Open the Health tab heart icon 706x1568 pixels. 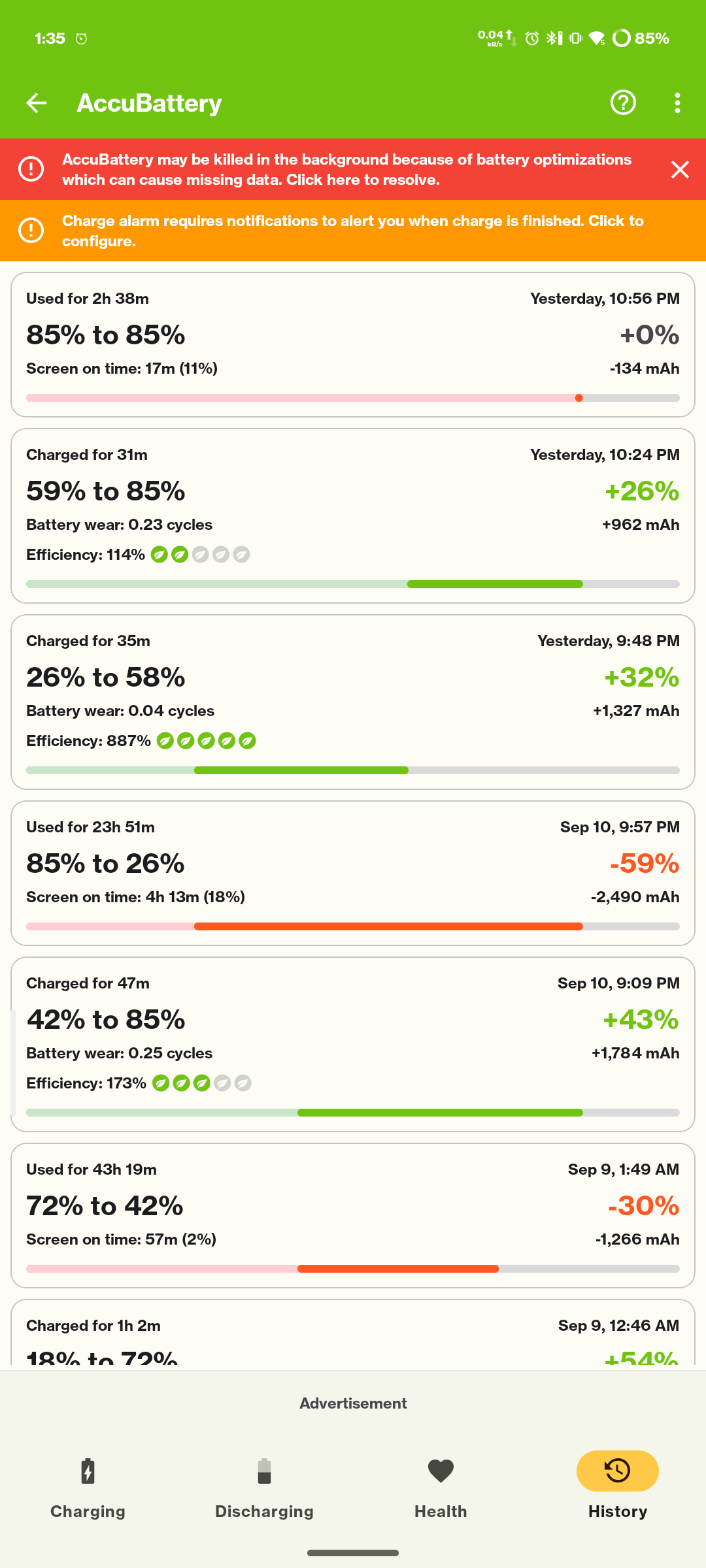point(441,1472)
